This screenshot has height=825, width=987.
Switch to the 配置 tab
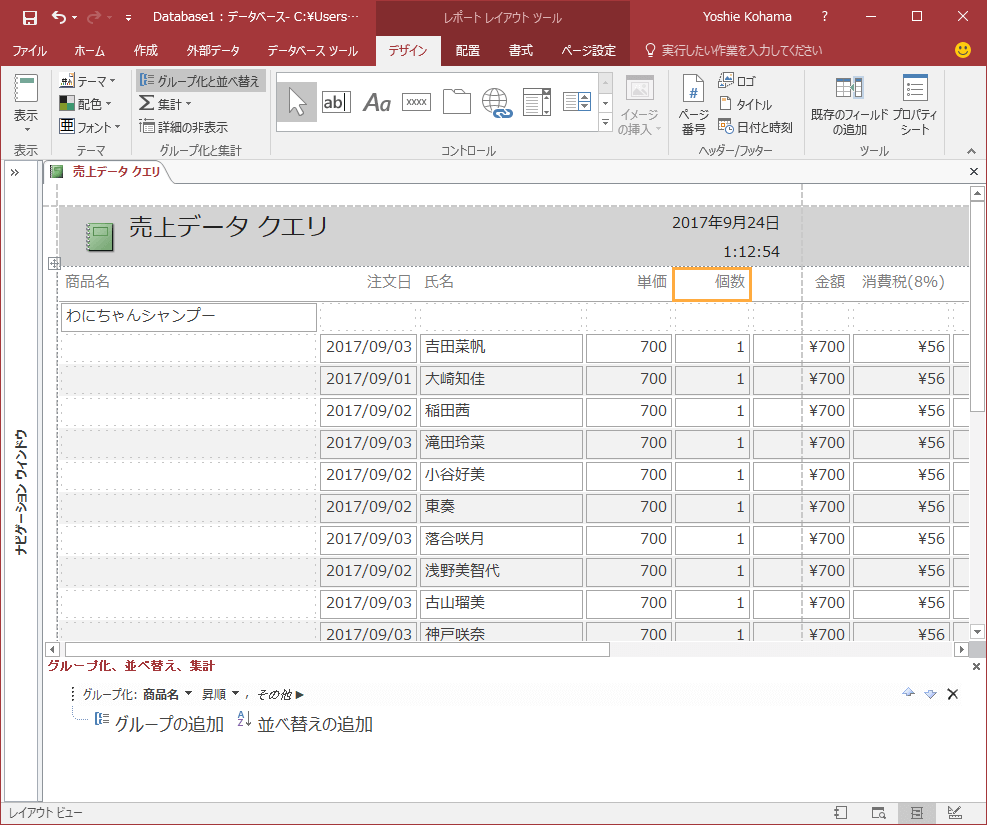(x=467, y=51)
